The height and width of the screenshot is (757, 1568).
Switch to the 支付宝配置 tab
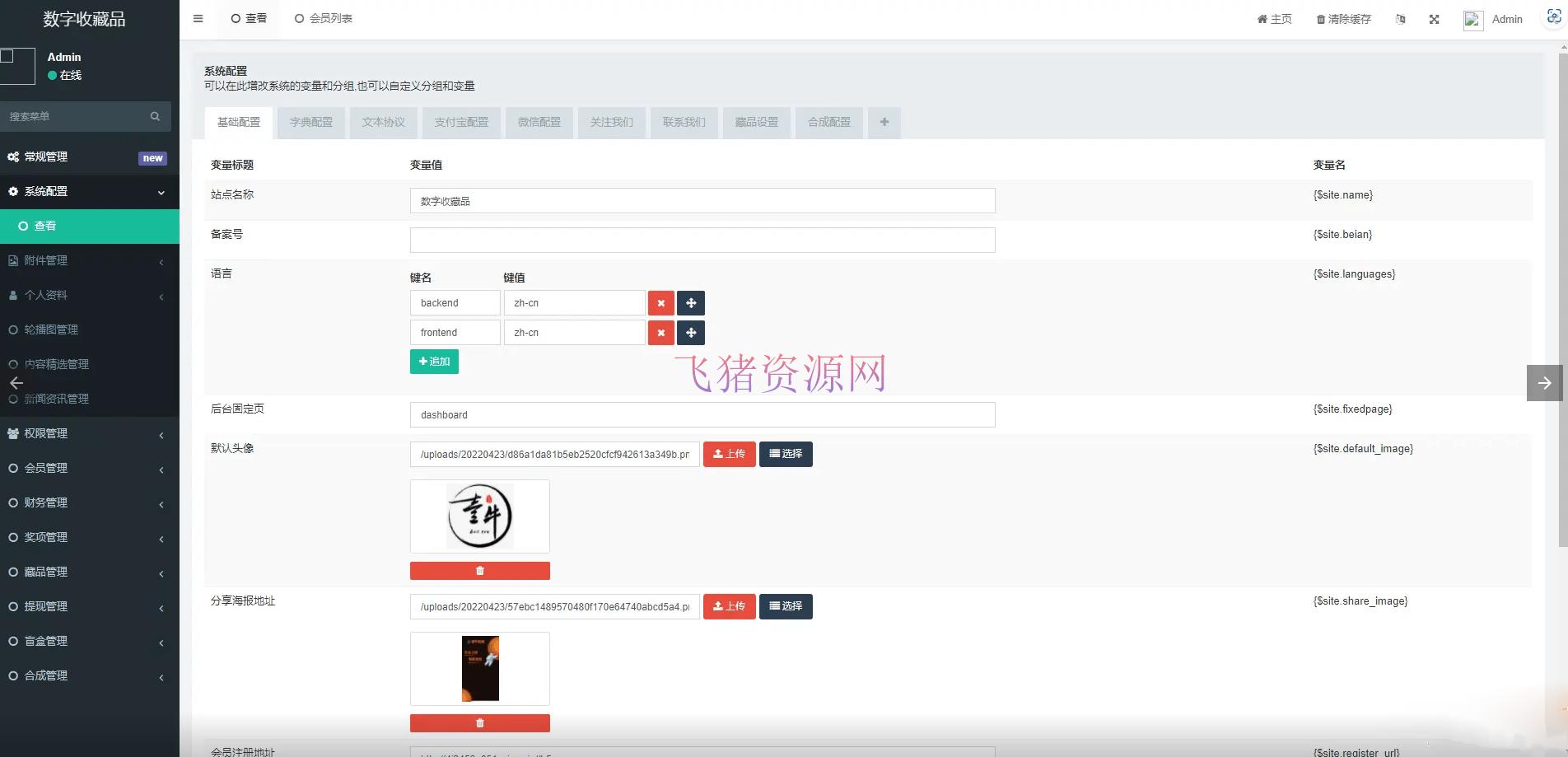click(x=461, y=123)
